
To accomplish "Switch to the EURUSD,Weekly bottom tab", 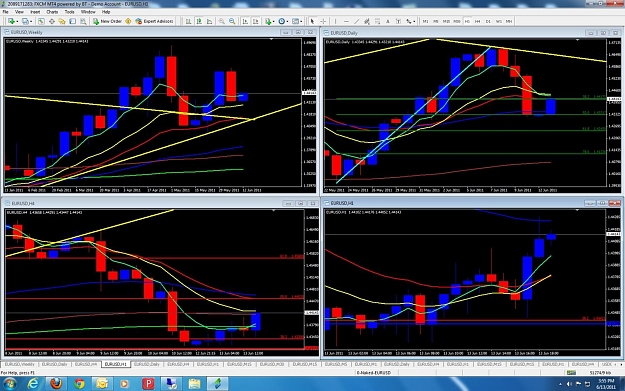I will click(19, 364).
